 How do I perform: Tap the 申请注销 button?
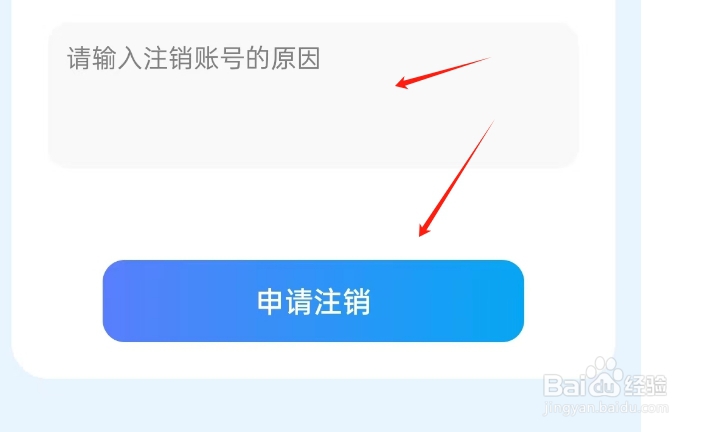pos(313,301)
